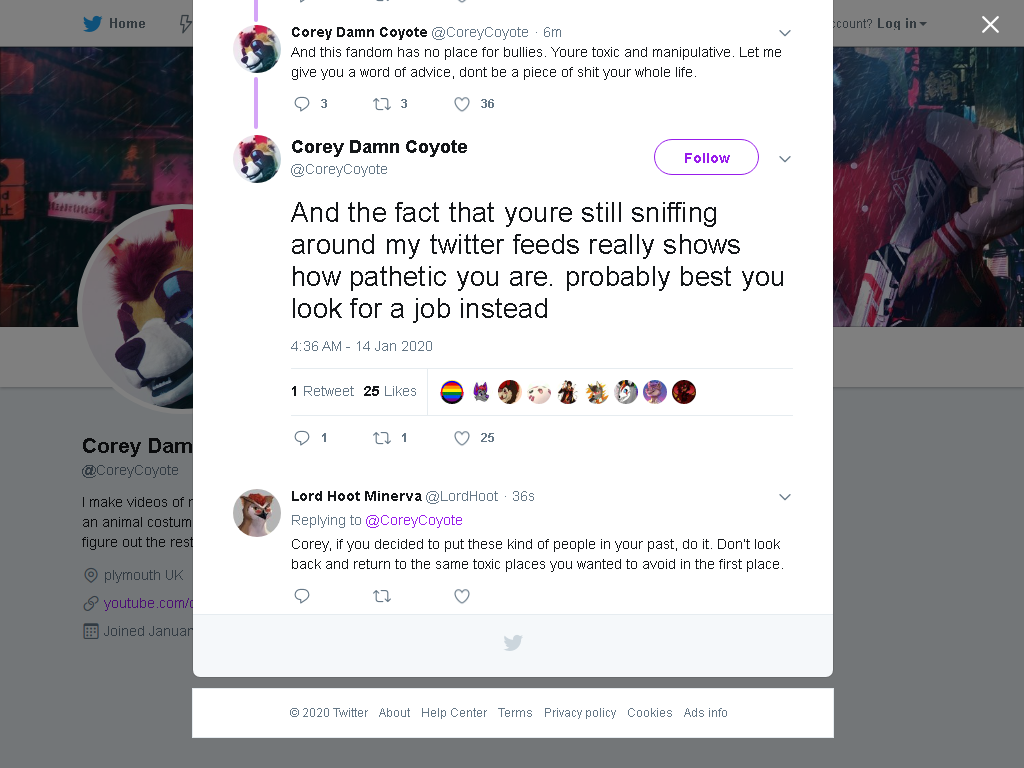This screenshot has width=1024, height=768.
Task: View the 25 Likes list
Action: click(390, 391)
